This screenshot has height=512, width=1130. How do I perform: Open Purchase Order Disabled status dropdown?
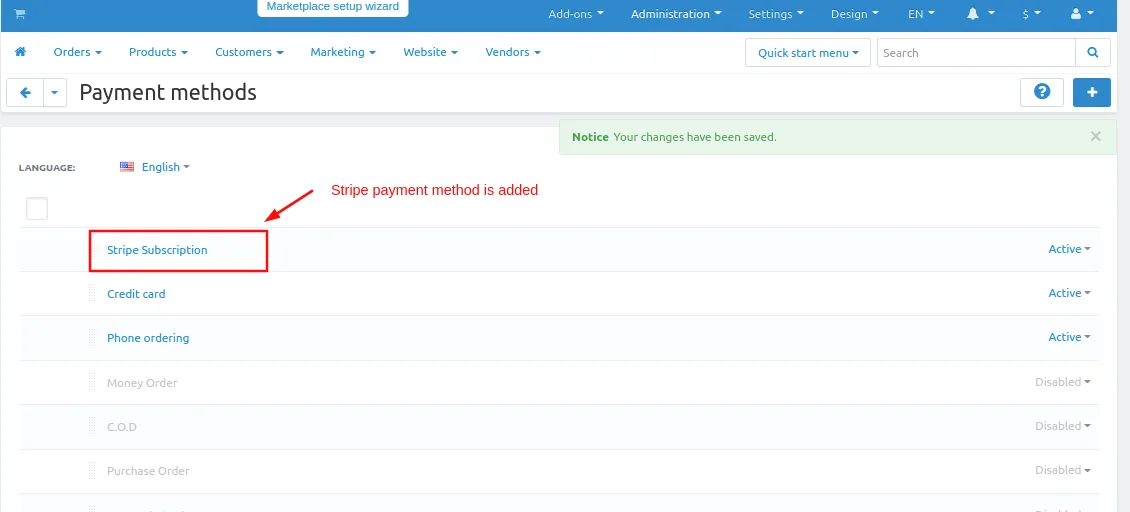pos(1063,469)
